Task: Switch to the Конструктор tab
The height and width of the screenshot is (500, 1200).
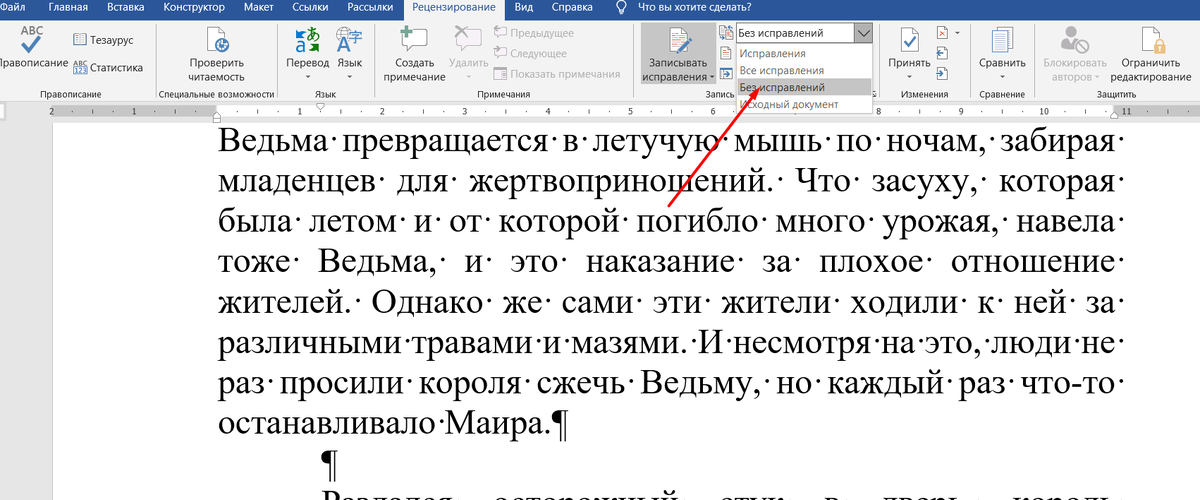Action: 194,7
